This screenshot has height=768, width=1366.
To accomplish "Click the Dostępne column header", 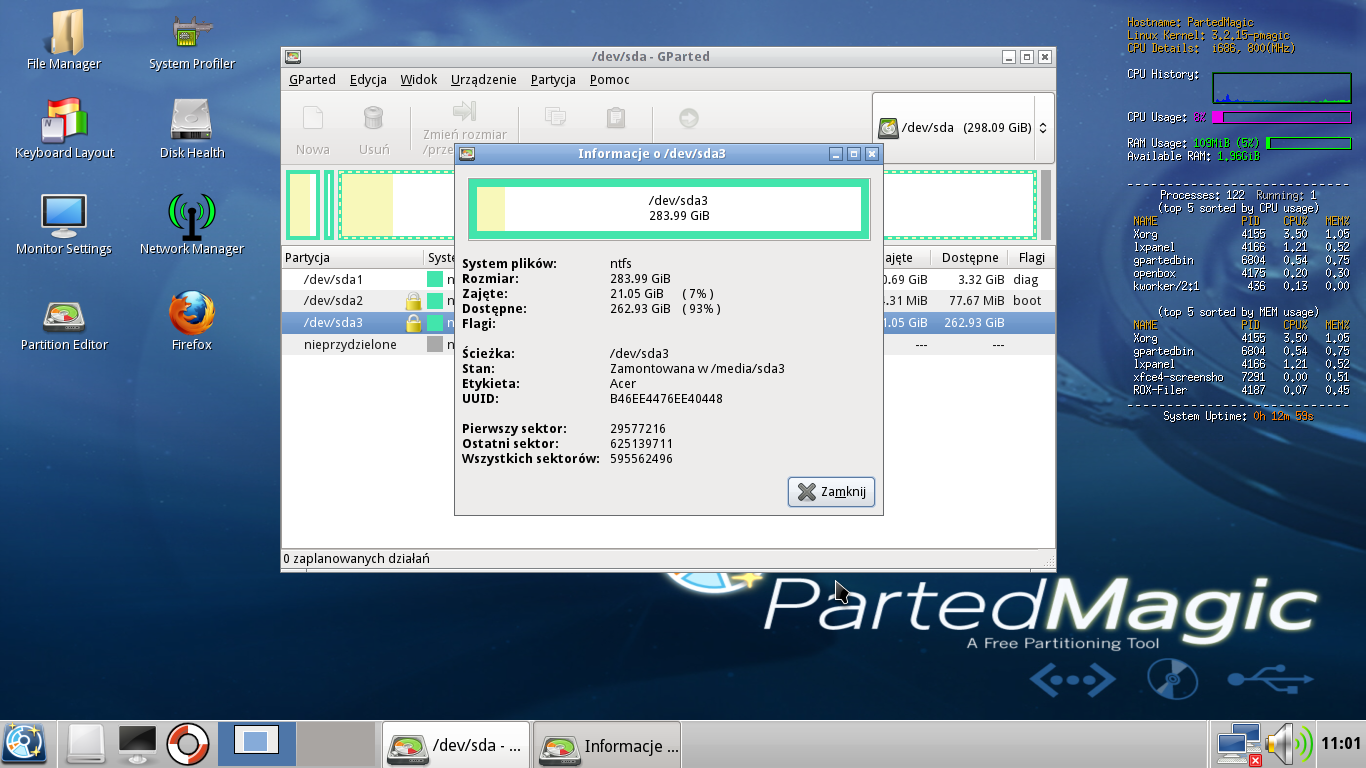I will [x=970, y=258].
